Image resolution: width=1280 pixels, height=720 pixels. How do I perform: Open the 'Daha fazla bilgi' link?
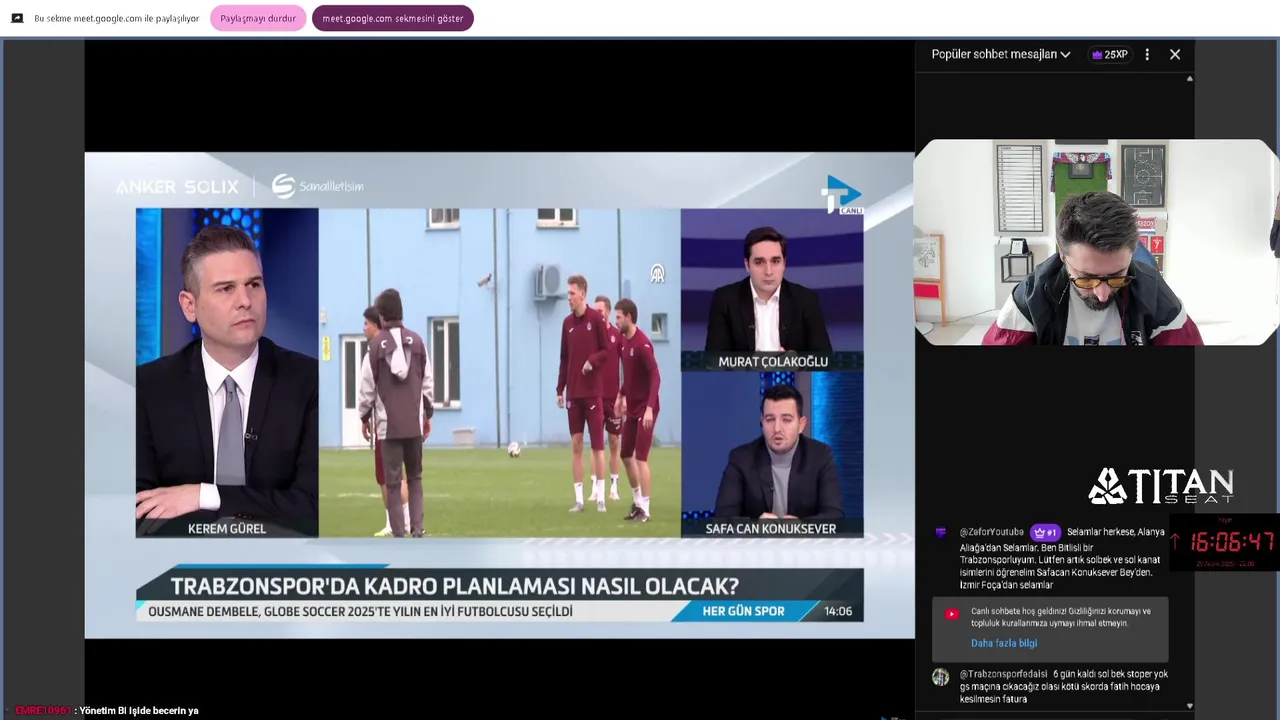pos(1003,643)
